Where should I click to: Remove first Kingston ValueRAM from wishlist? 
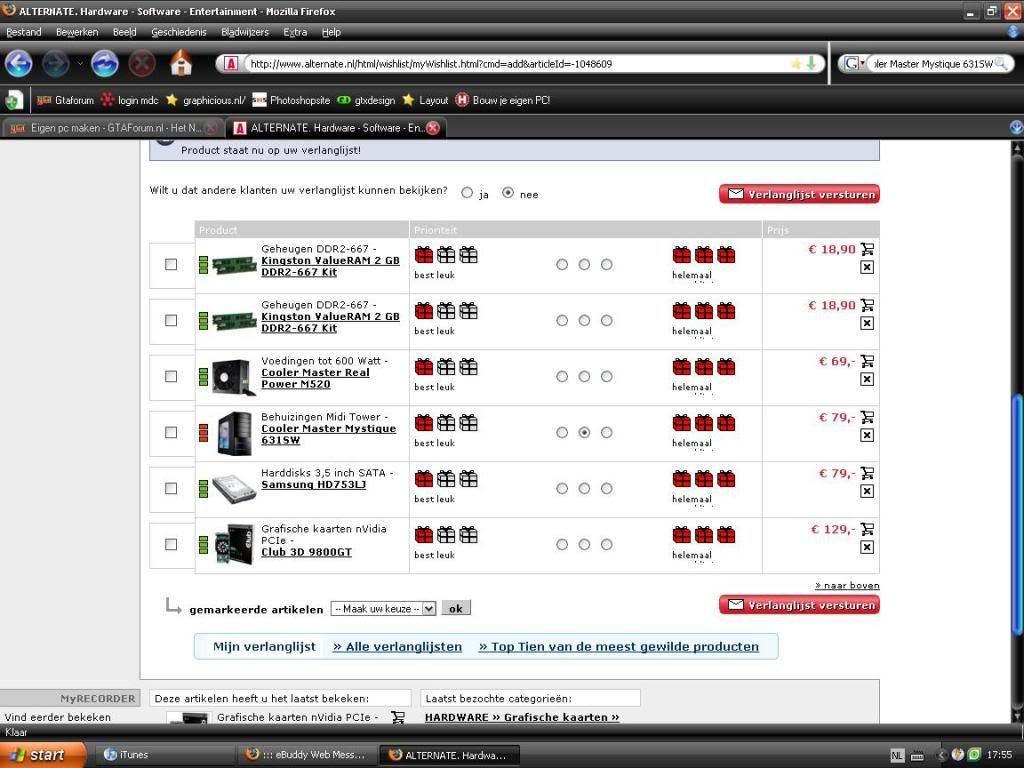tap(867, 267)
